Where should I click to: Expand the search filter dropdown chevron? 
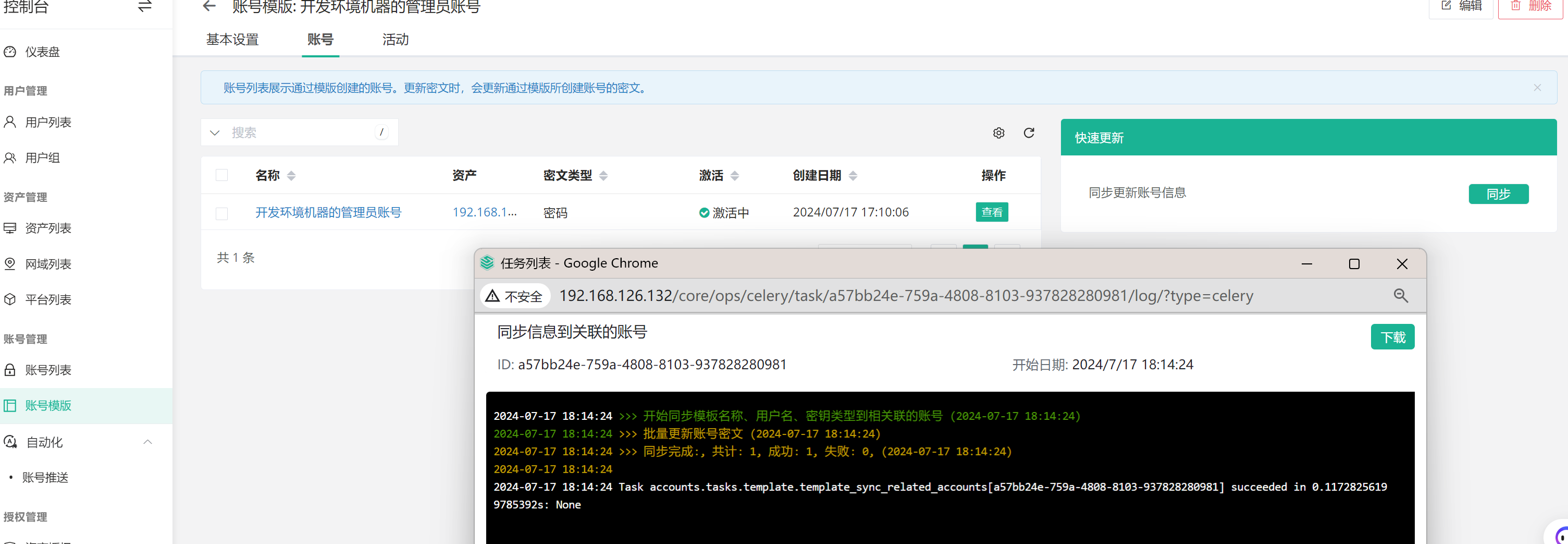point(215,133)
